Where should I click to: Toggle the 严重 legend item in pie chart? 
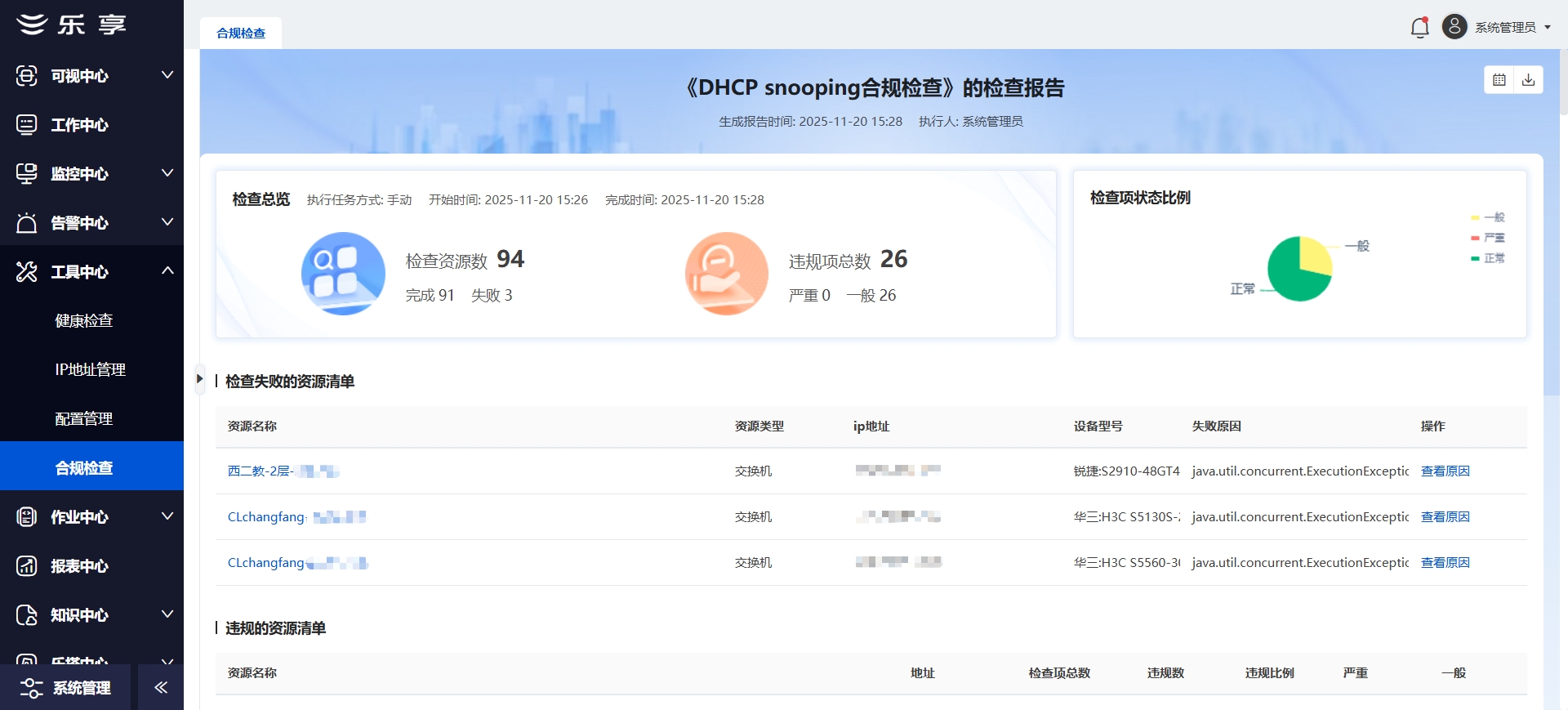click(x=1487, y=238)
